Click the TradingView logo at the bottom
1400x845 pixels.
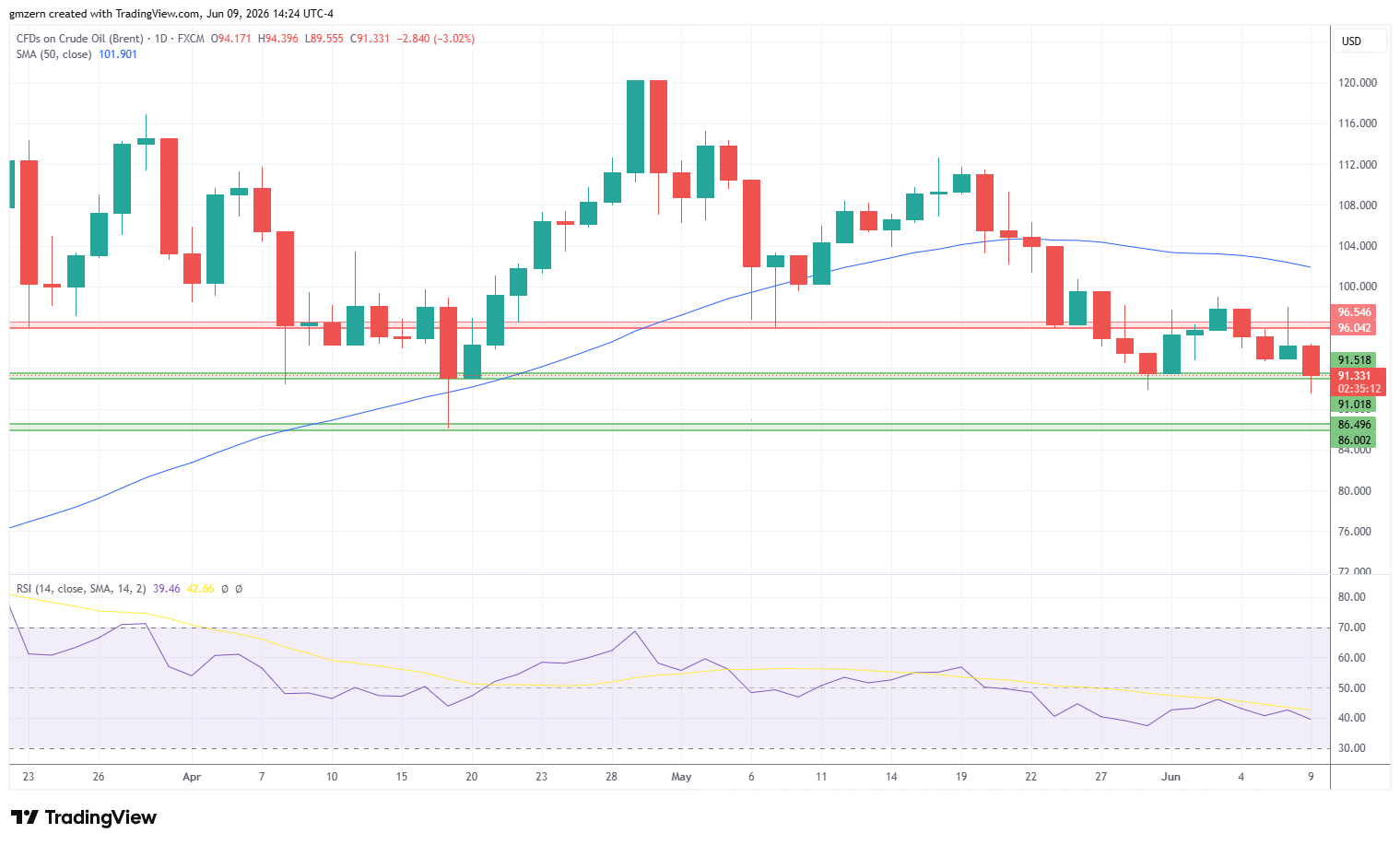point(83,817)
